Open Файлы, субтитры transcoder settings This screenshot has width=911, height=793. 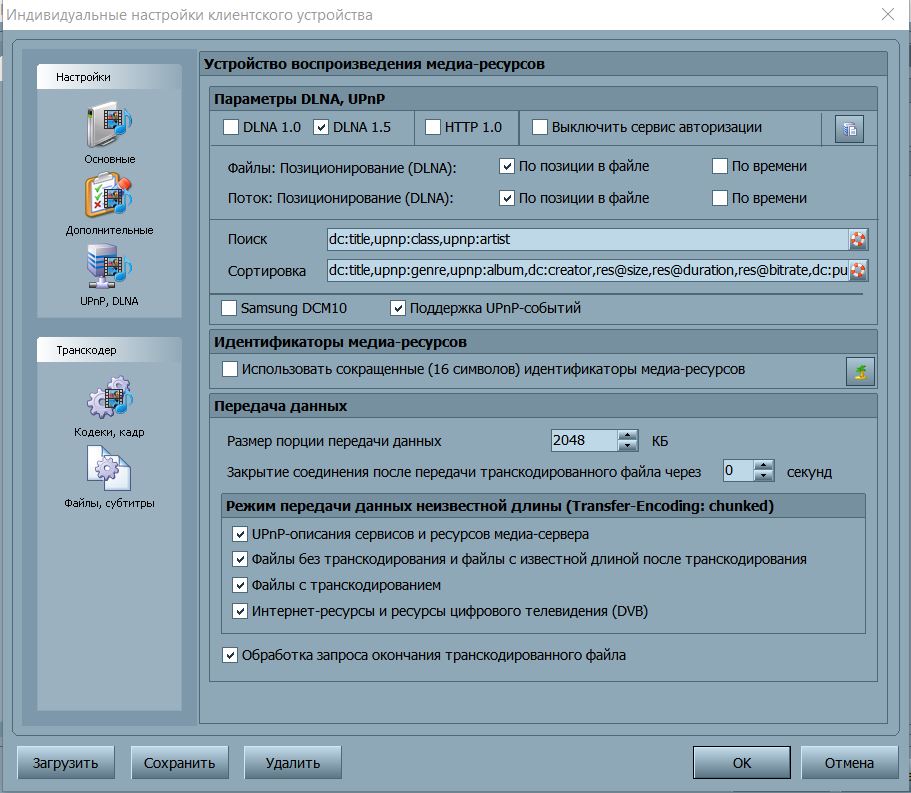tap(109, 473)
